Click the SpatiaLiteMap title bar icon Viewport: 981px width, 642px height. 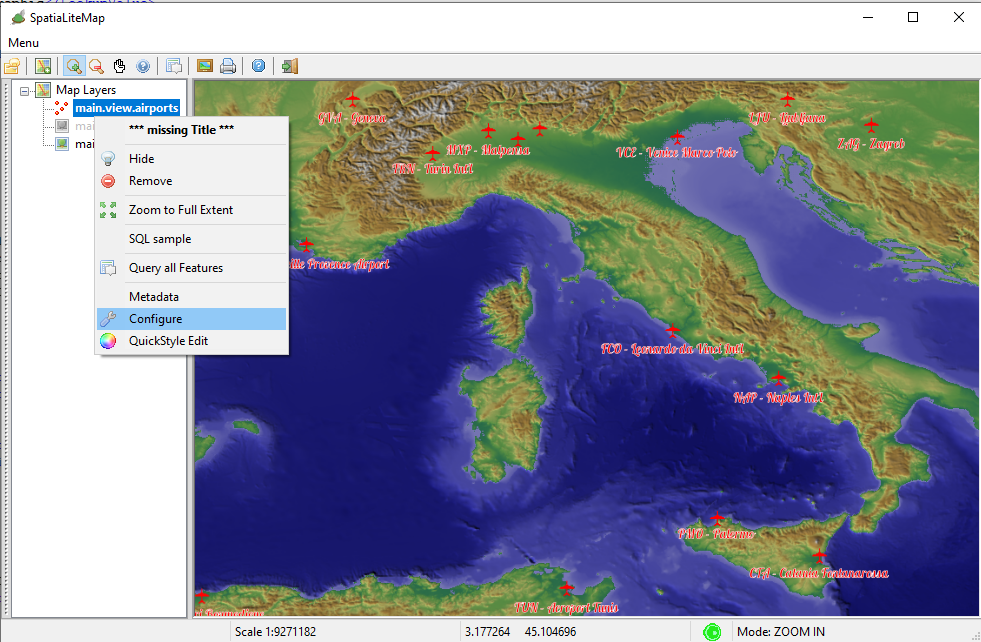pos(18,18)
